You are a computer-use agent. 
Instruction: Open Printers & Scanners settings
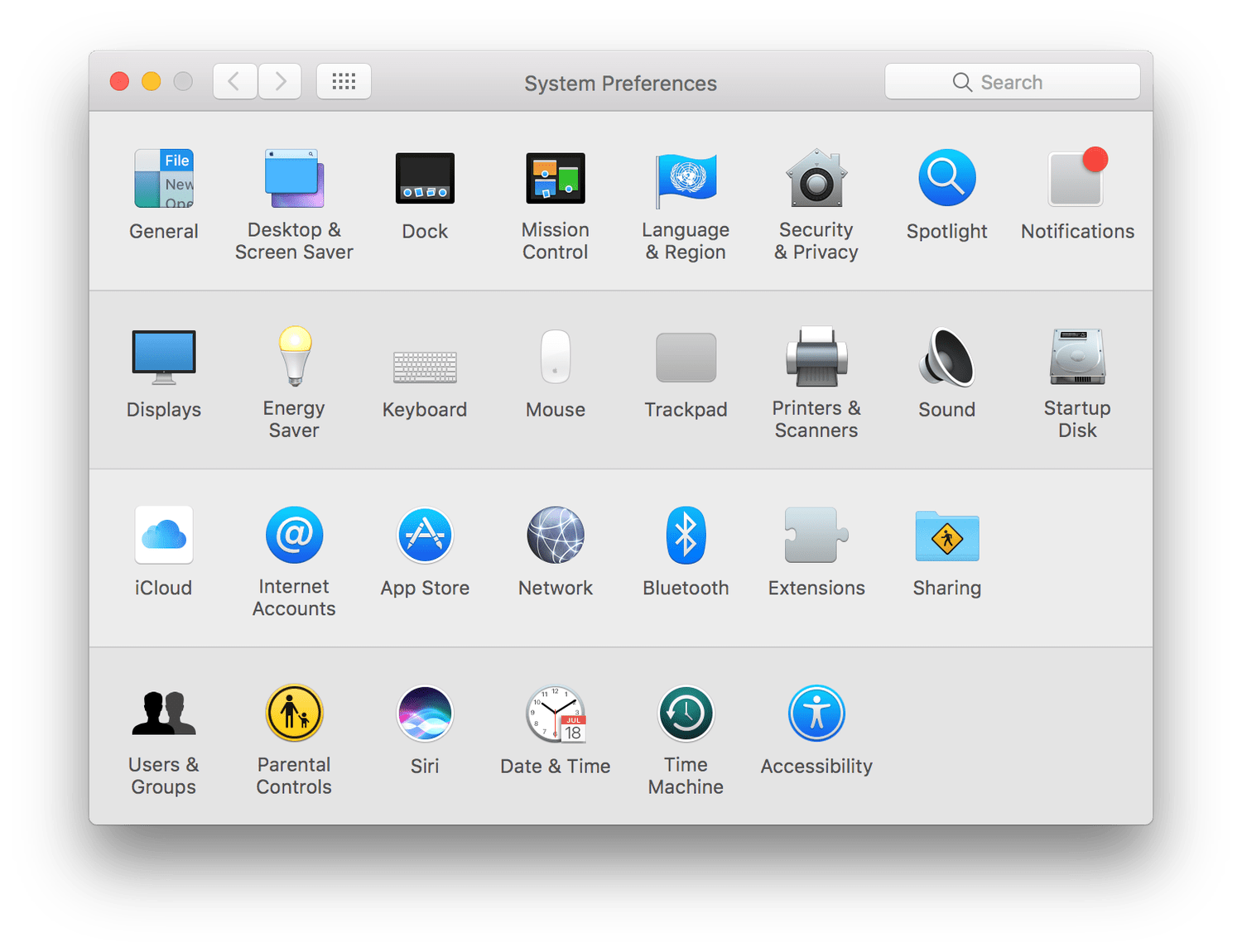[816, 357]
